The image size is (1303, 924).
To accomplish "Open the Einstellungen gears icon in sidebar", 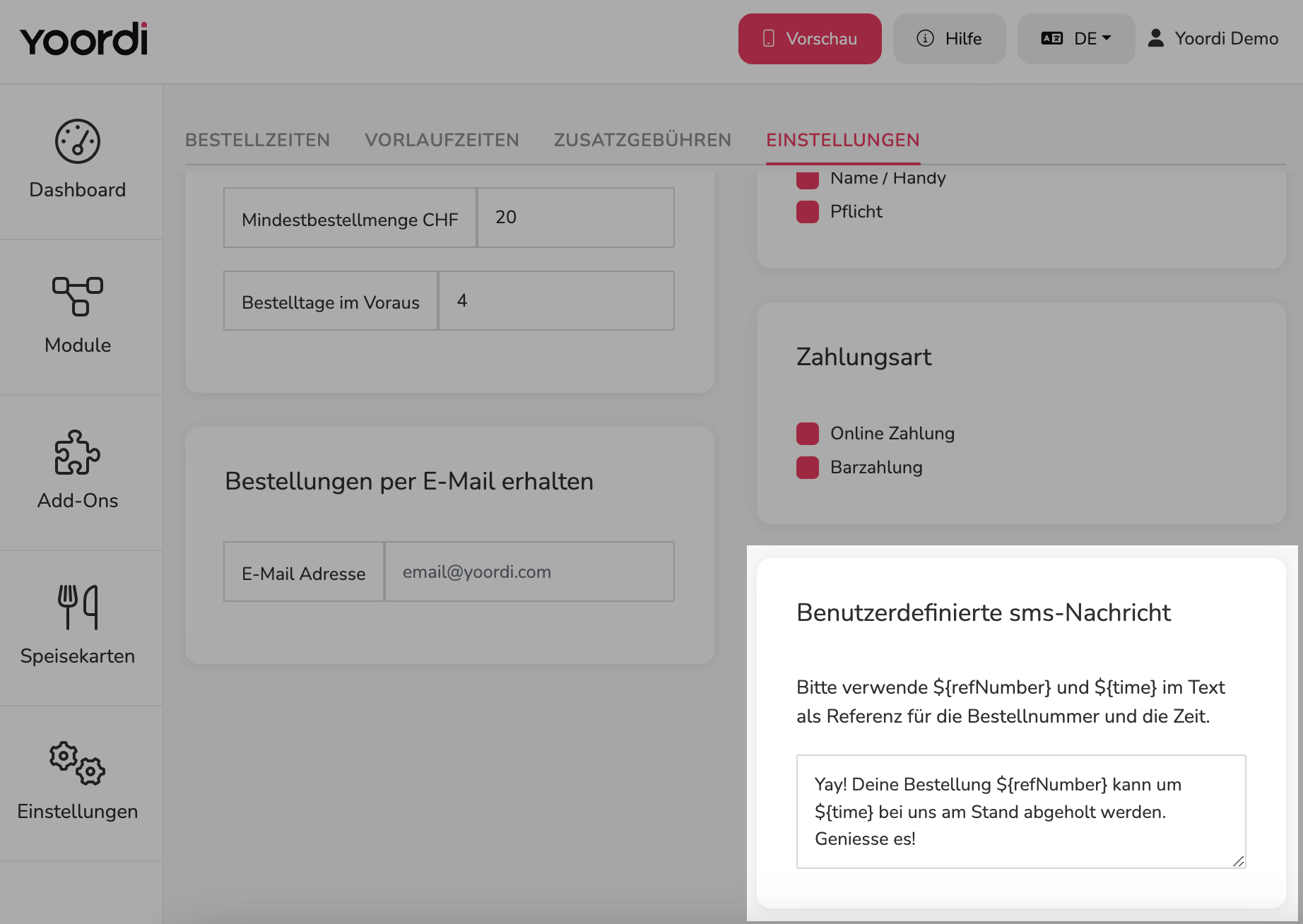I will click(78, 763).
